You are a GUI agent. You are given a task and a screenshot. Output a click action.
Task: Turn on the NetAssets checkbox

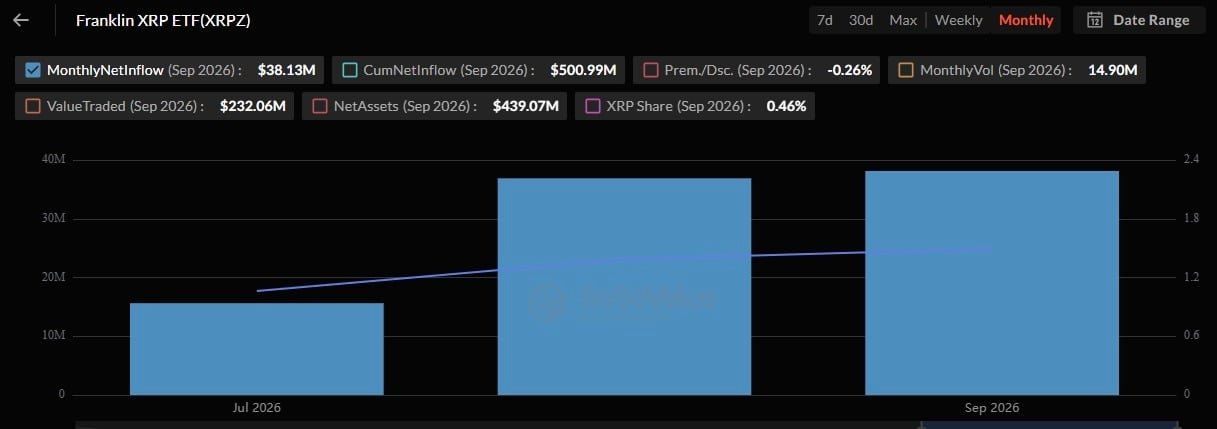(320, 105)
